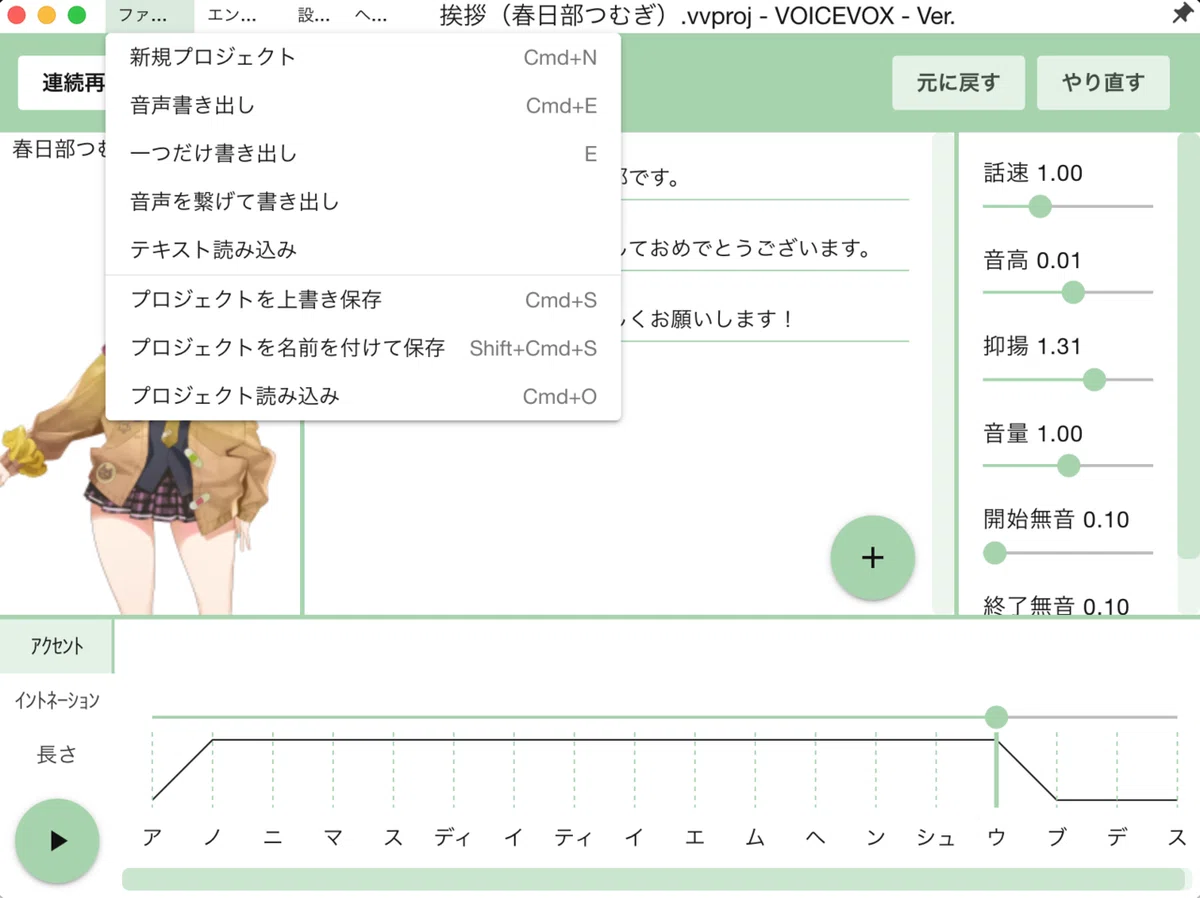Click the mora ブ

1057,838
